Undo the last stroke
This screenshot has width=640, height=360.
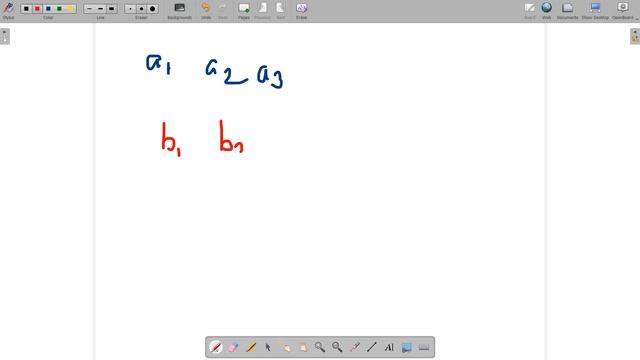click(x=206, y=11)
